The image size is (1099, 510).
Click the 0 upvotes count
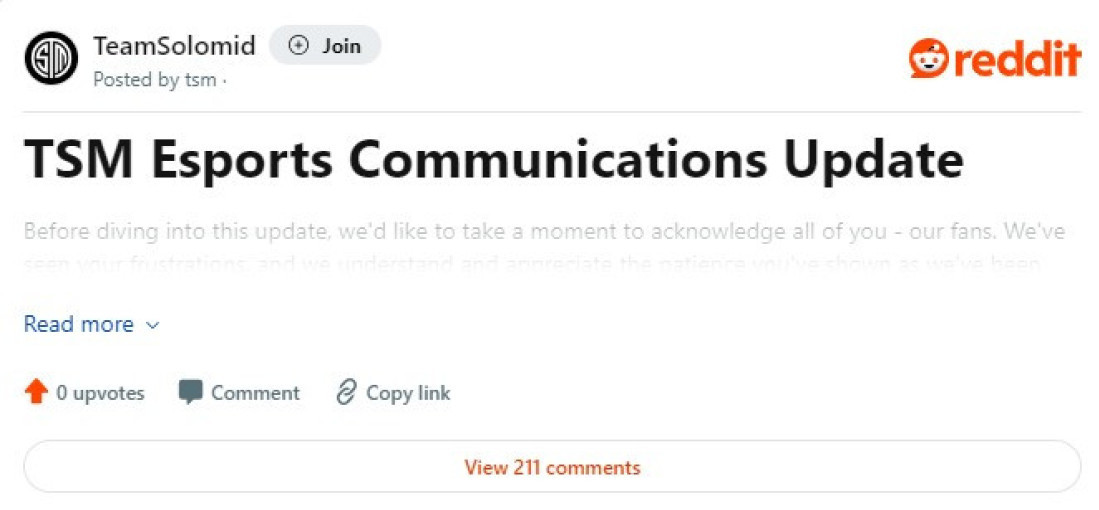coord(100,393)
